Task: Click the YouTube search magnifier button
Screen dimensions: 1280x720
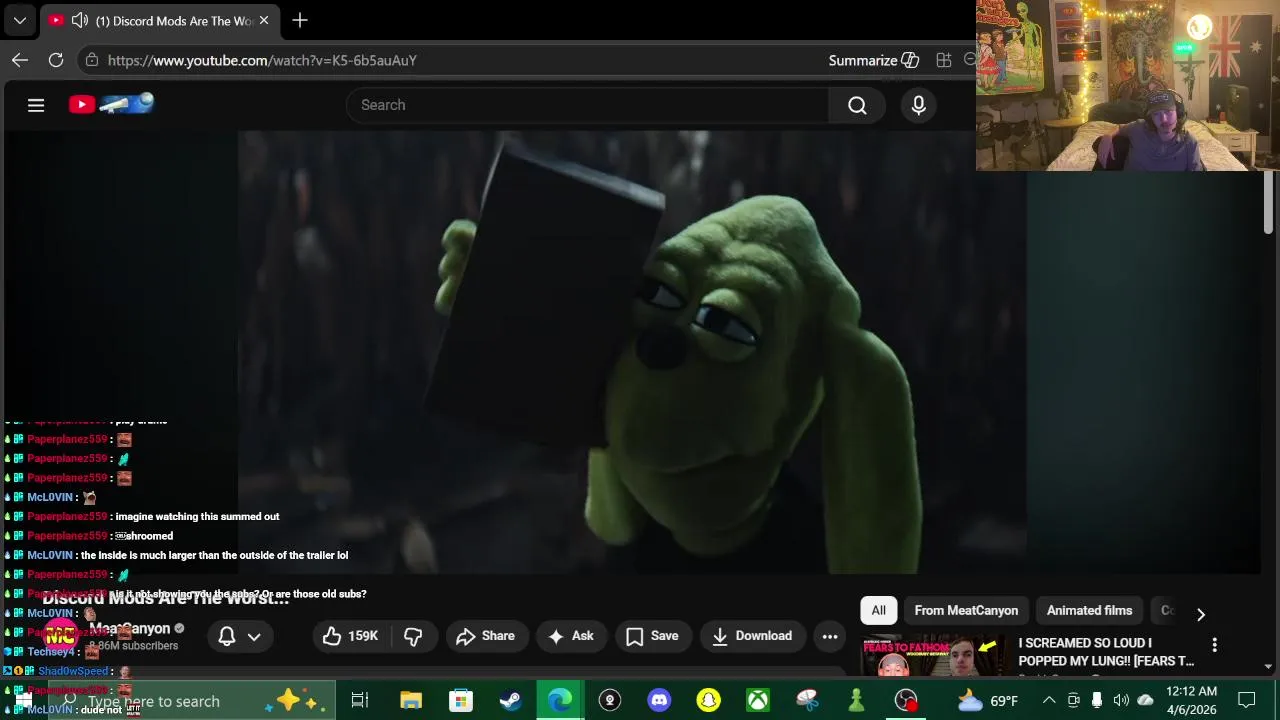Action: [857, 105]
